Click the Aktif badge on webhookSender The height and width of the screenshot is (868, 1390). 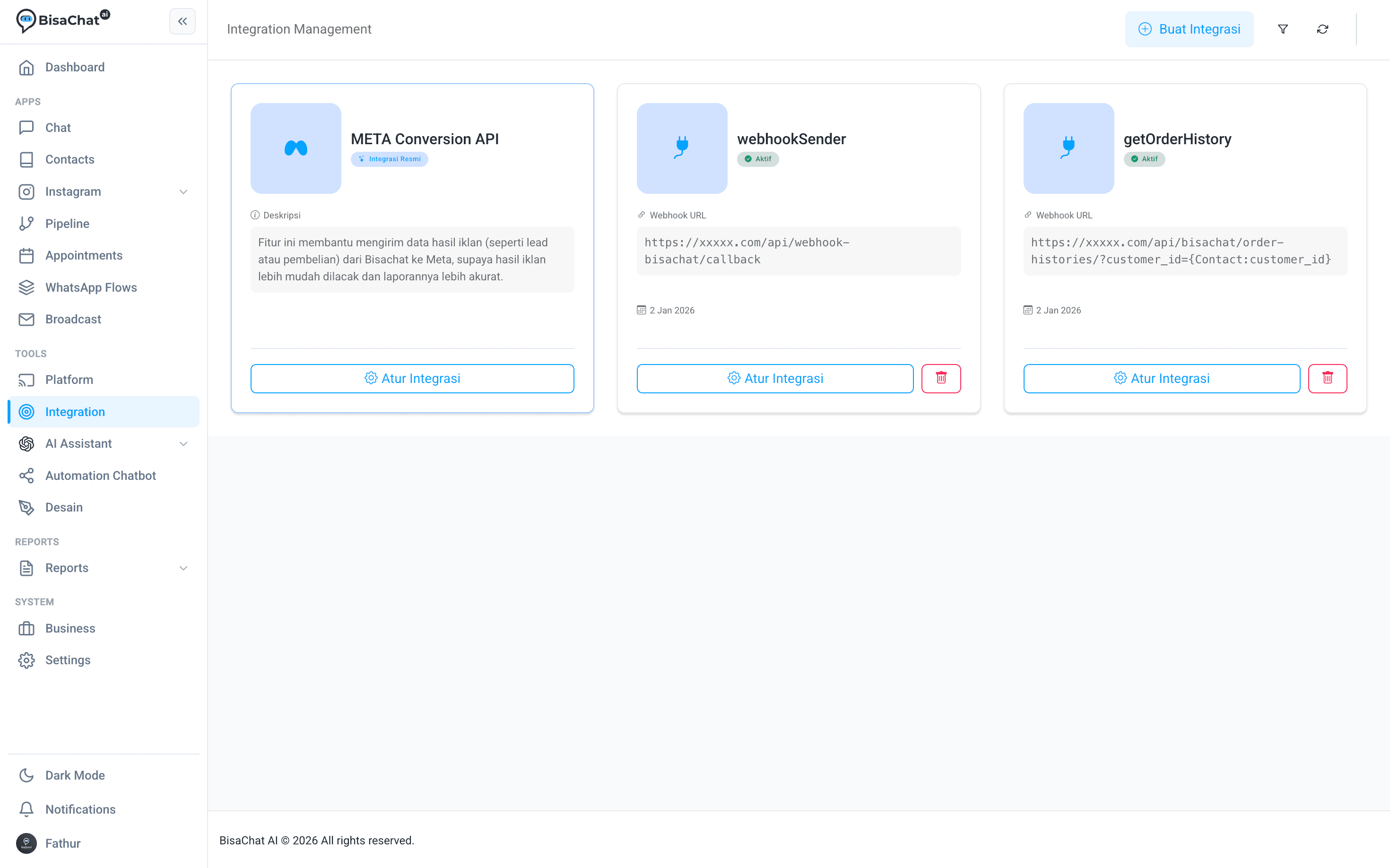click(758, 159)
